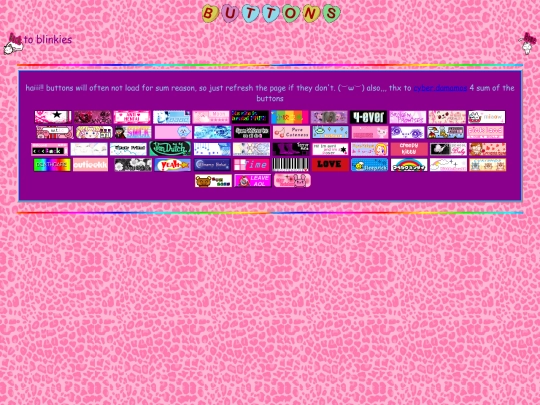The height and width of the screenshot is (405, 540).
Task: Click the green Von Dutch button
Action: click(170, 148)
